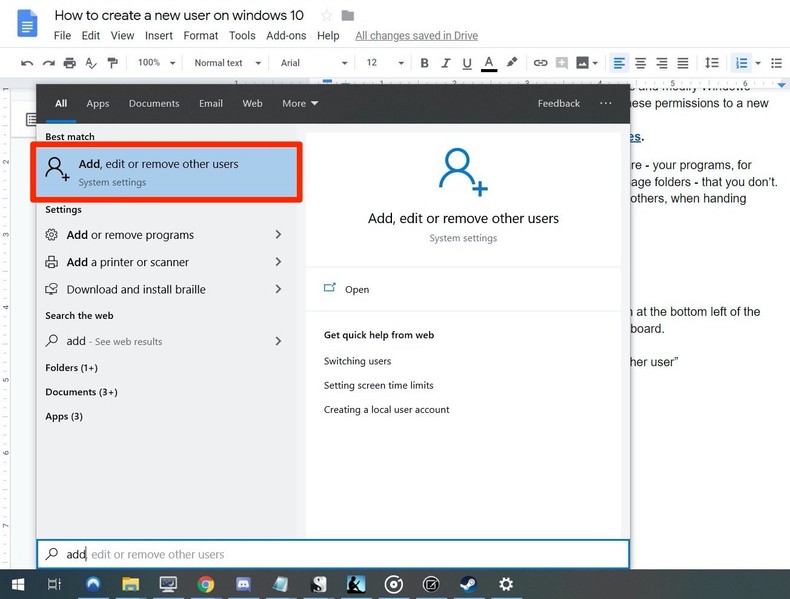
Task: Click the highlight color pen icon
Action: 512,63
